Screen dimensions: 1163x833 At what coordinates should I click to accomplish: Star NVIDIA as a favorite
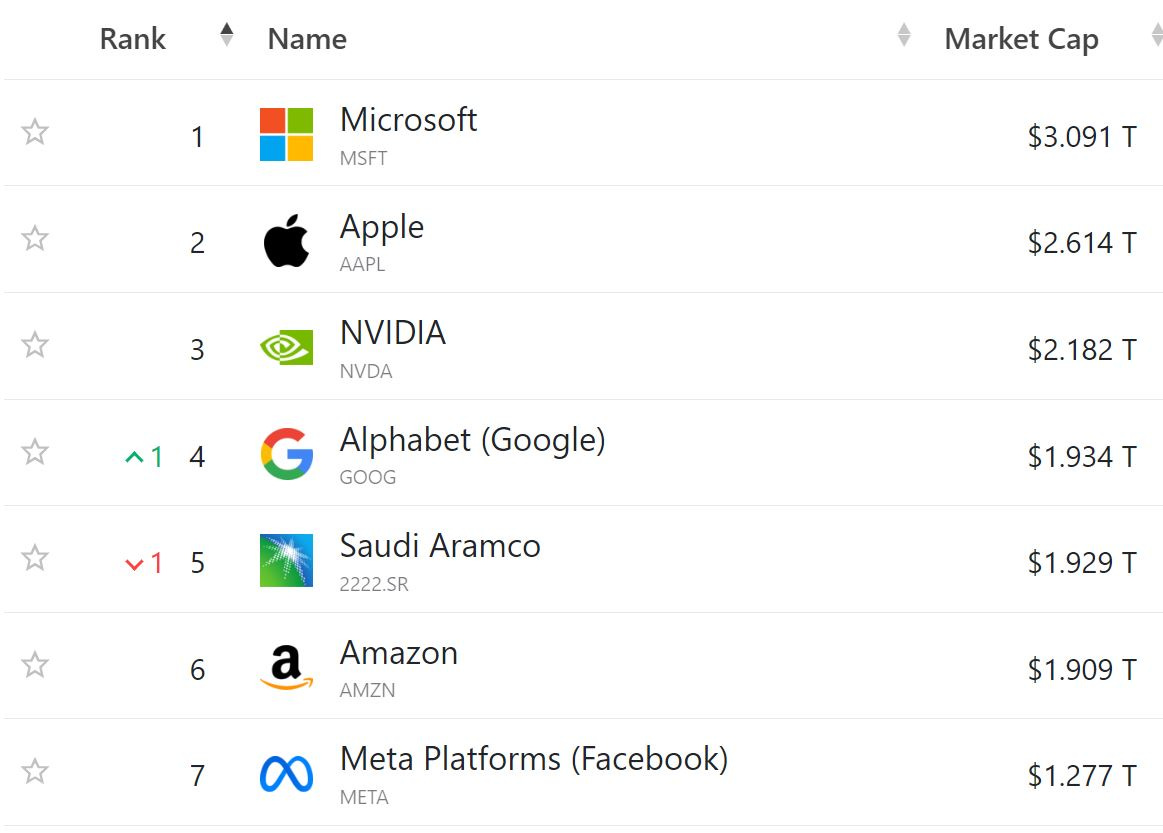pyautogui.click(x=35, y=345)
